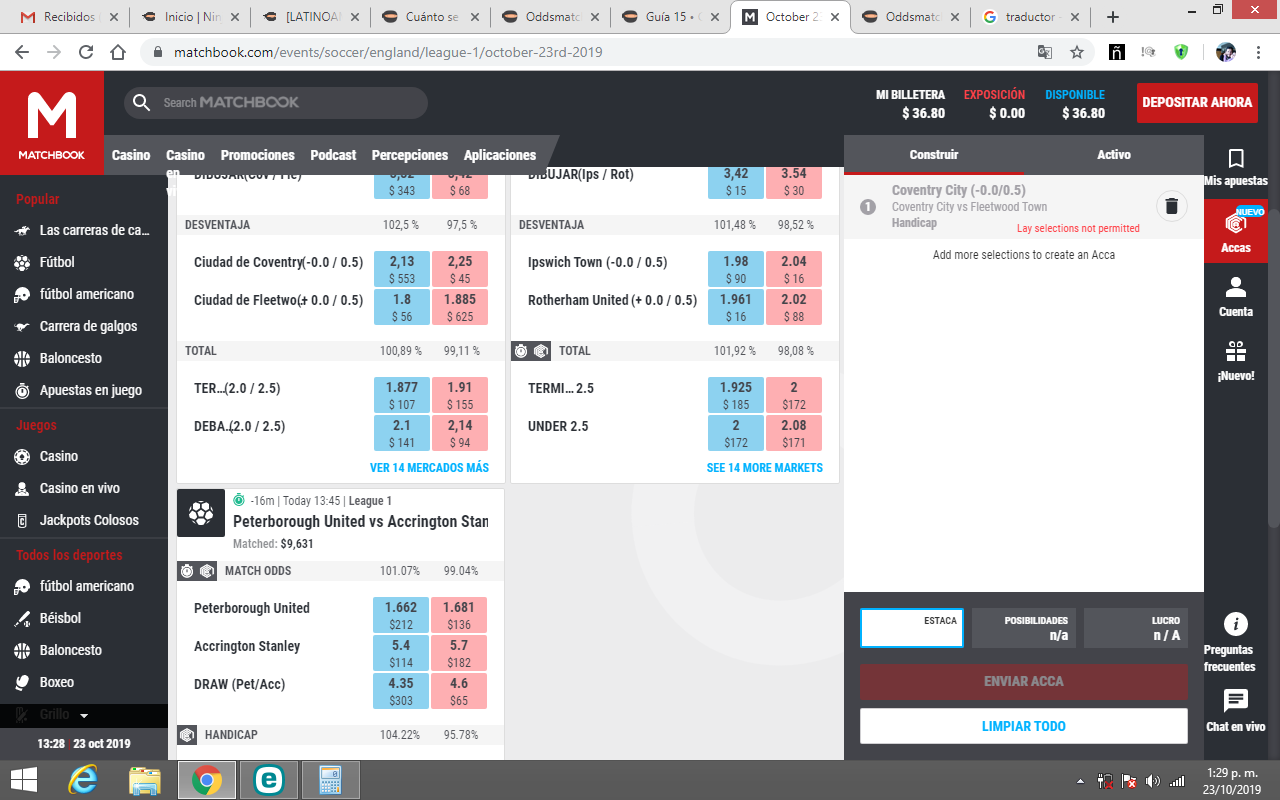Open the Promociones menu item
Image resolution: width=1280 pixels, height=800 pixels.
(258, 155)
